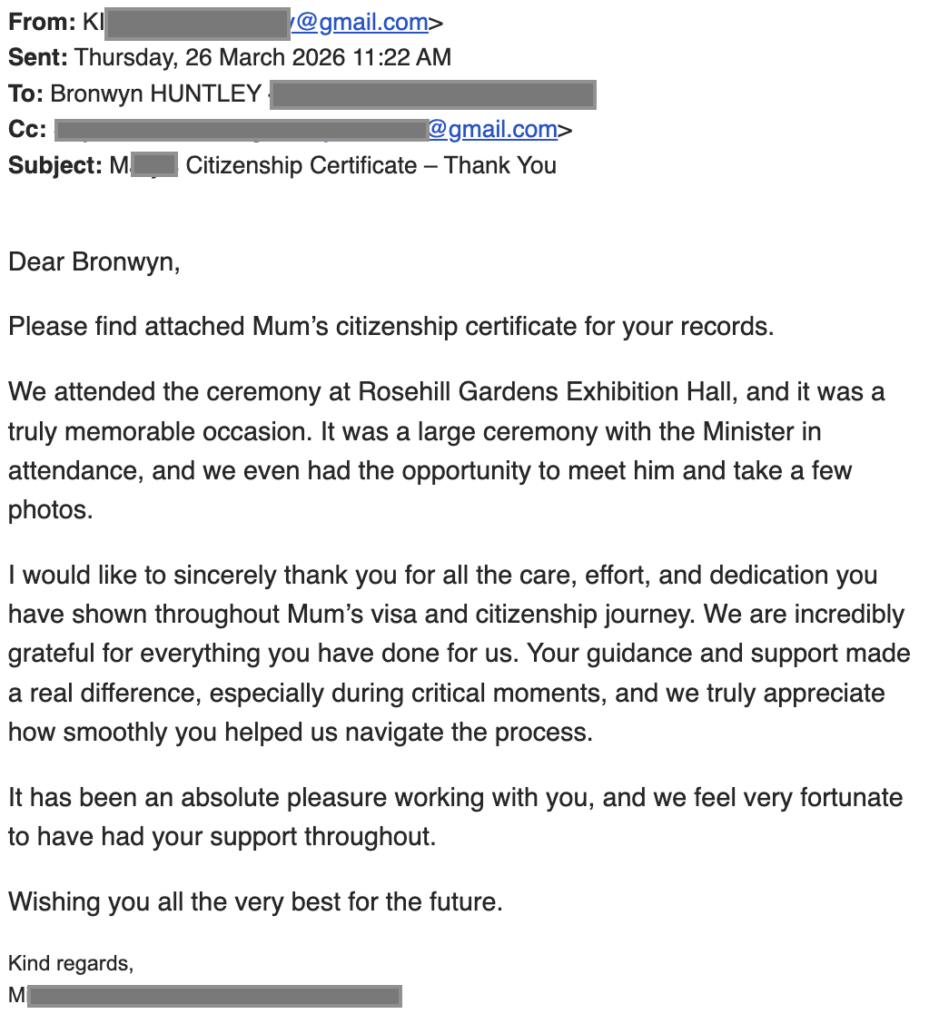Click the sentence about attached citizenship certificate
939x1024 pixels.
(x=390, y=327)
